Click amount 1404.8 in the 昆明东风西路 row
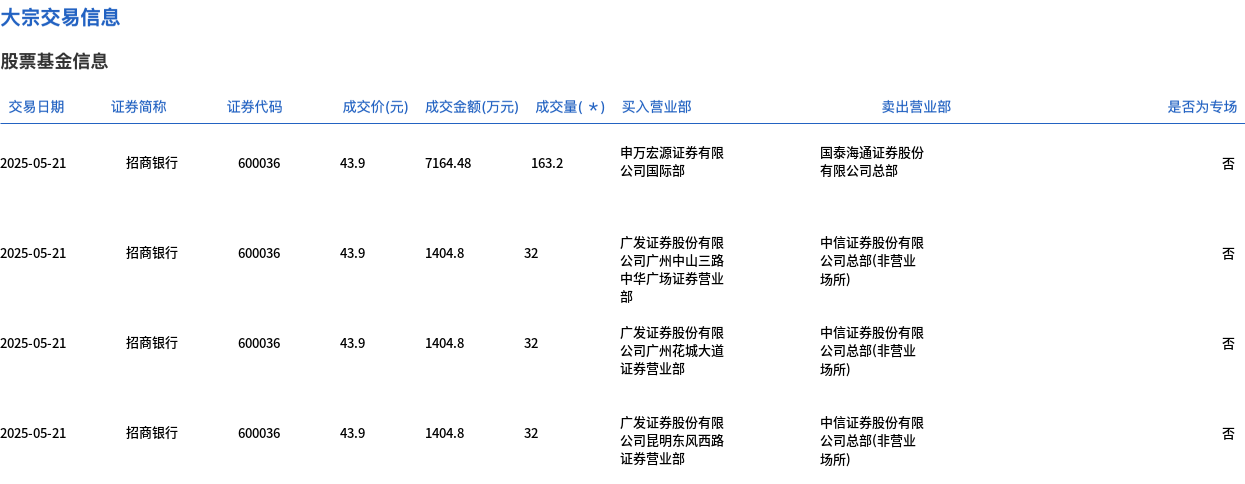 tap(444, 433)
